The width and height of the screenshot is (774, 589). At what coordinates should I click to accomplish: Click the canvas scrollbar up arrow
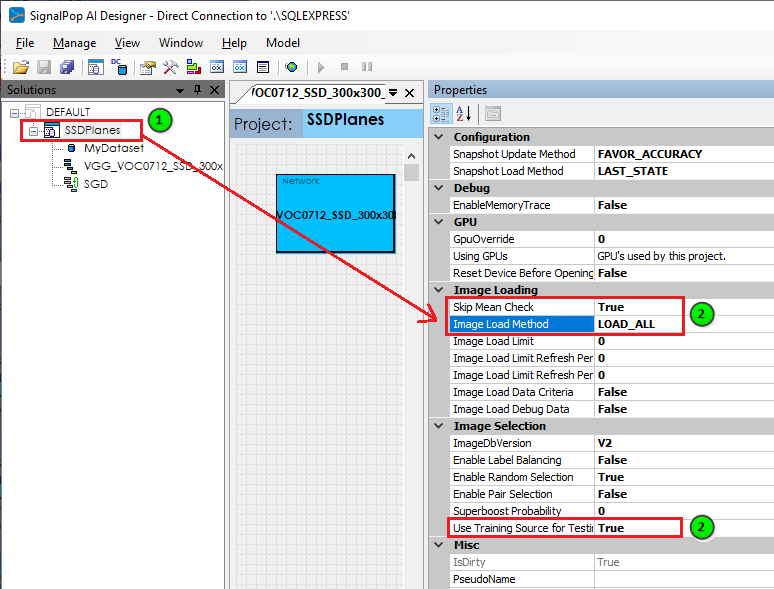[412, 156]
